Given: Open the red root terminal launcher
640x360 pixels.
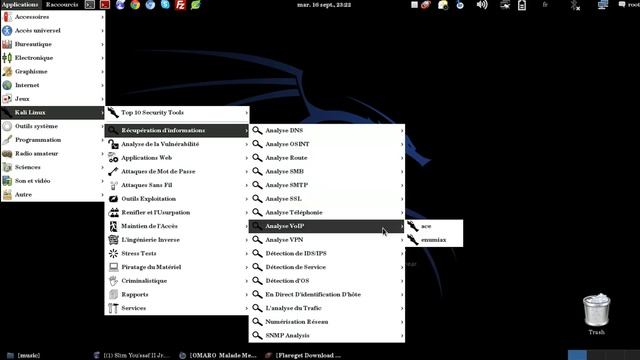Looking at the screenshot, I should pyautogui.click(x=105, y=5).
